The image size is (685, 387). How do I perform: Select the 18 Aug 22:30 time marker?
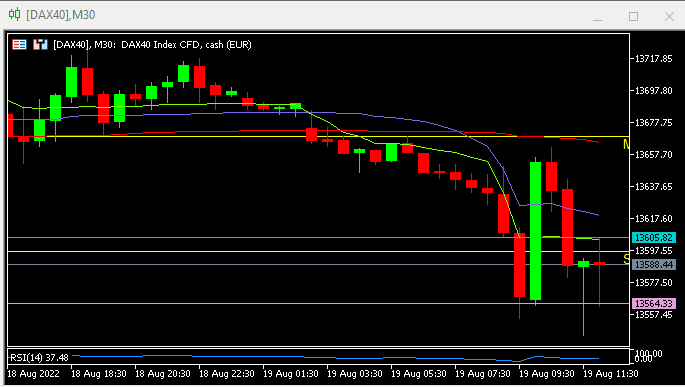[x=226, y=374]
